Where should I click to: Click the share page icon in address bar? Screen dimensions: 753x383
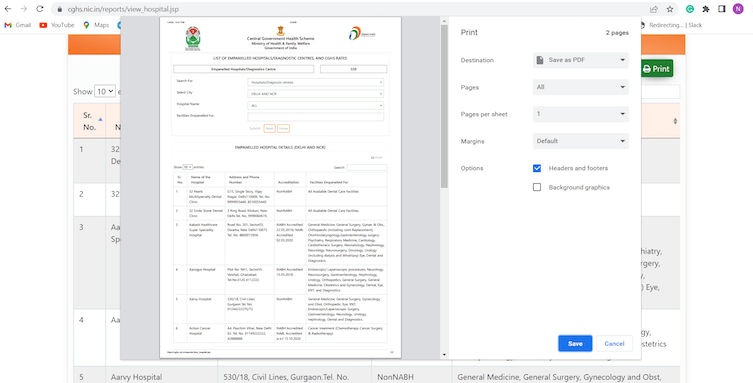click(x=654, y=9)
